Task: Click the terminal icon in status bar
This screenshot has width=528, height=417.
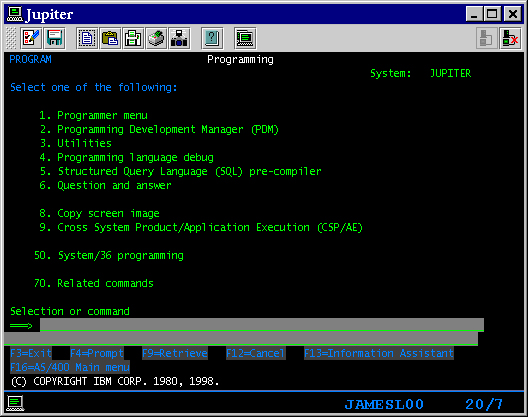Action: click(15, 404)
